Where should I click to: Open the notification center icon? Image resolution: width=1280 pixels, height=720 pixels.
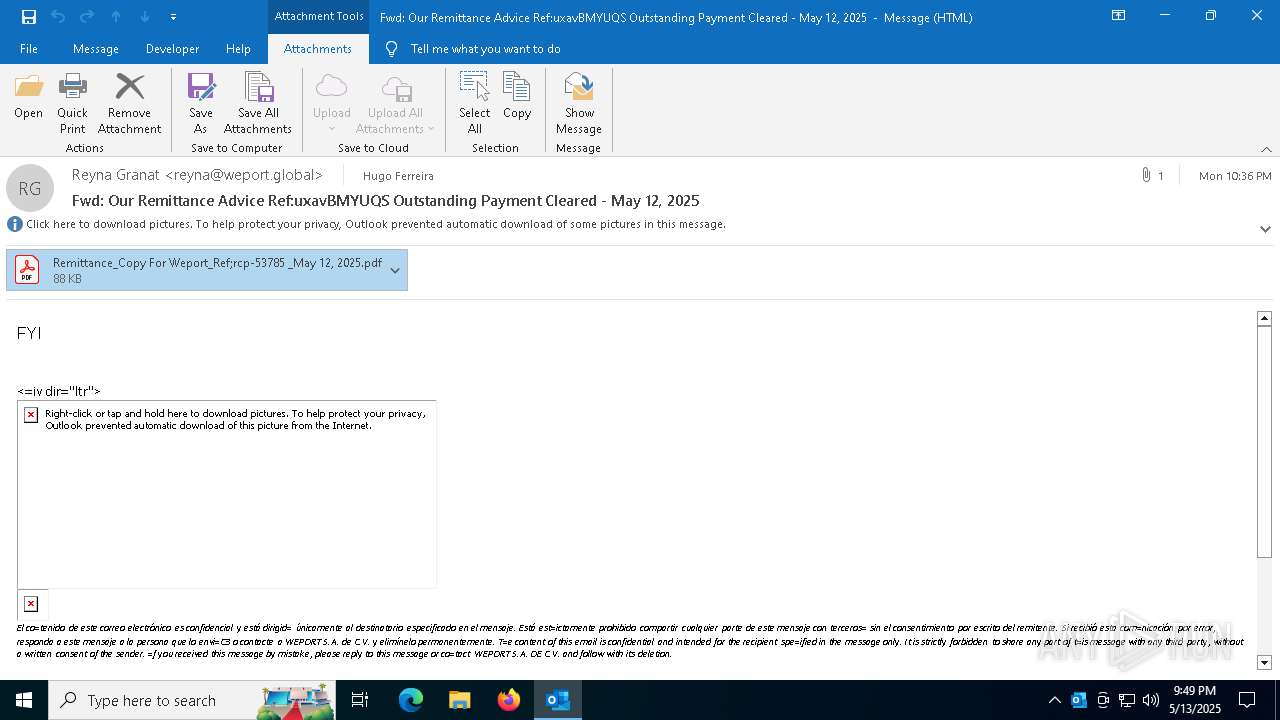(1247, 700)
